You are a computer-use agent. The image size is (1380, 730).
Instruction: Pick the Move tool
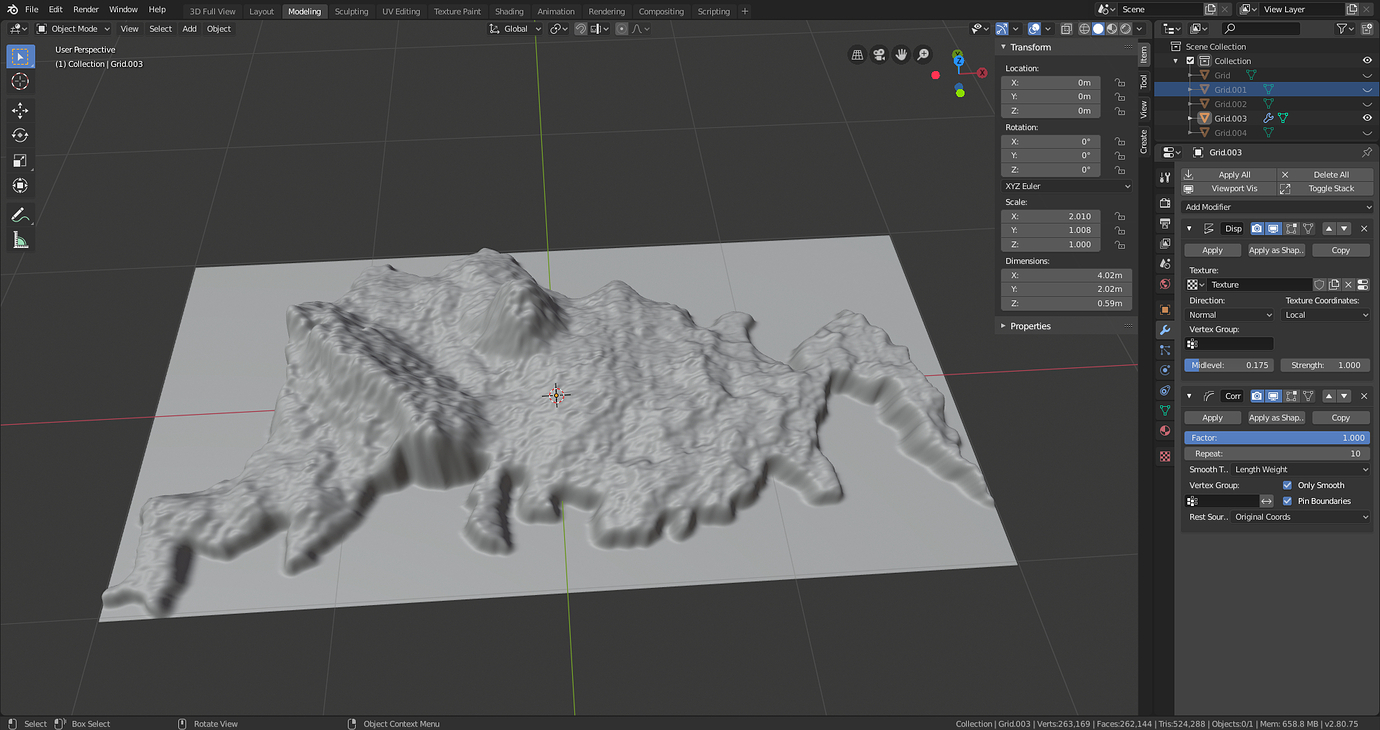point(20,110)
